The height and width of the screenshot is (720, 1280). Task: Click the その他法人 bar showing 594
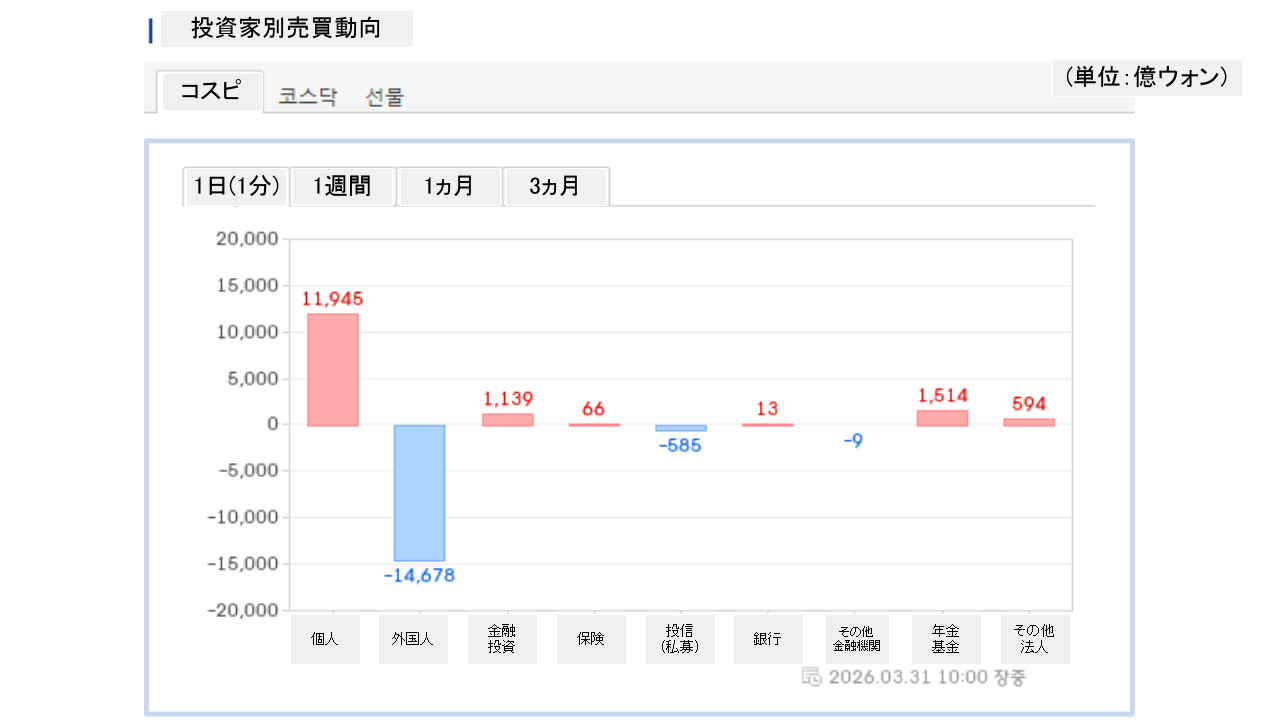tap(1029, 422)
